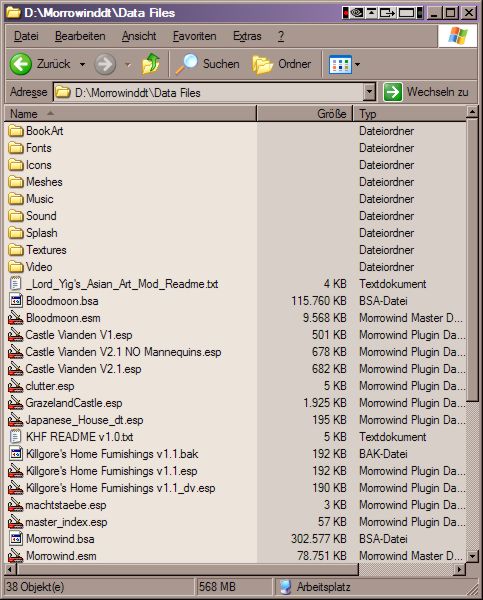Sort by the Größe column header
The image size is (483, 600).
(305, 114)
